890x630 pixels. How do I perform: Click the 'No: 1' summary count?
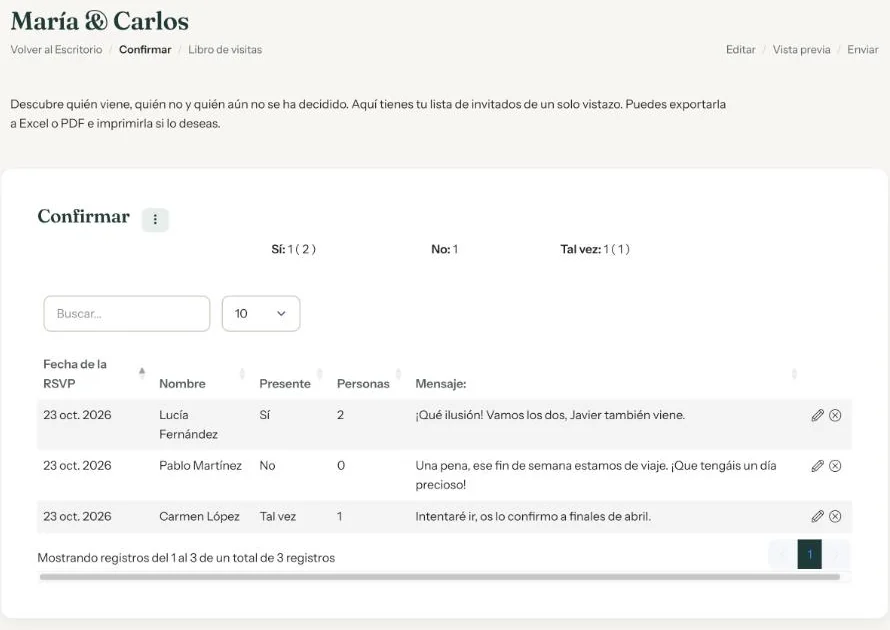(444, 249)
